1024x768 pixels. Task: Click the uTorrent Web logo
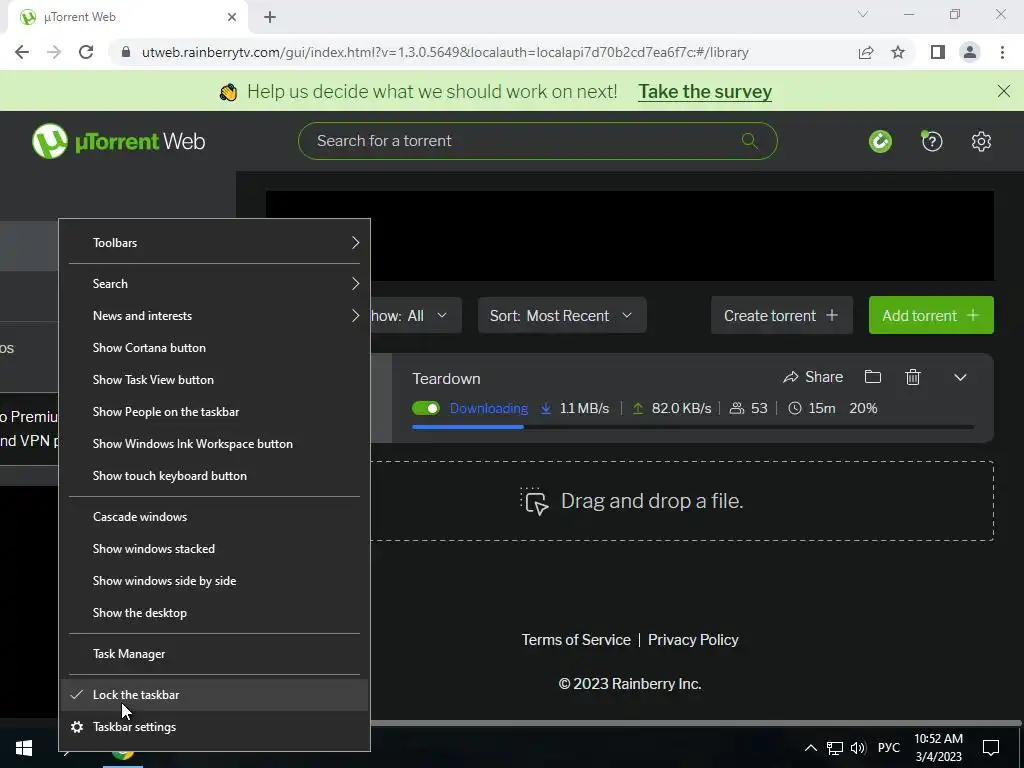click(118, 141)
